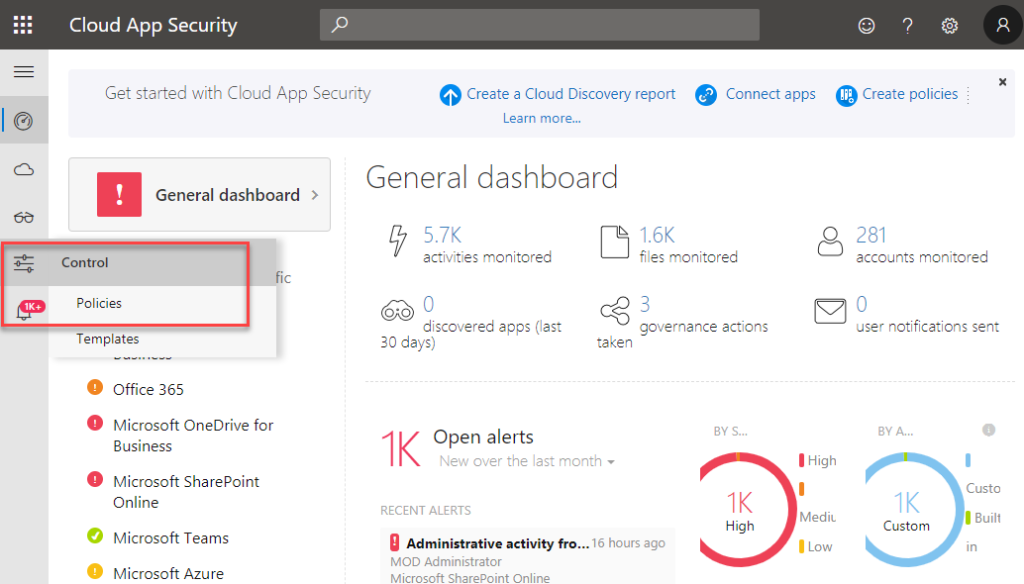1024x584 pixels.
Task: Open the user account avatar
Action: click(1002, 25)
